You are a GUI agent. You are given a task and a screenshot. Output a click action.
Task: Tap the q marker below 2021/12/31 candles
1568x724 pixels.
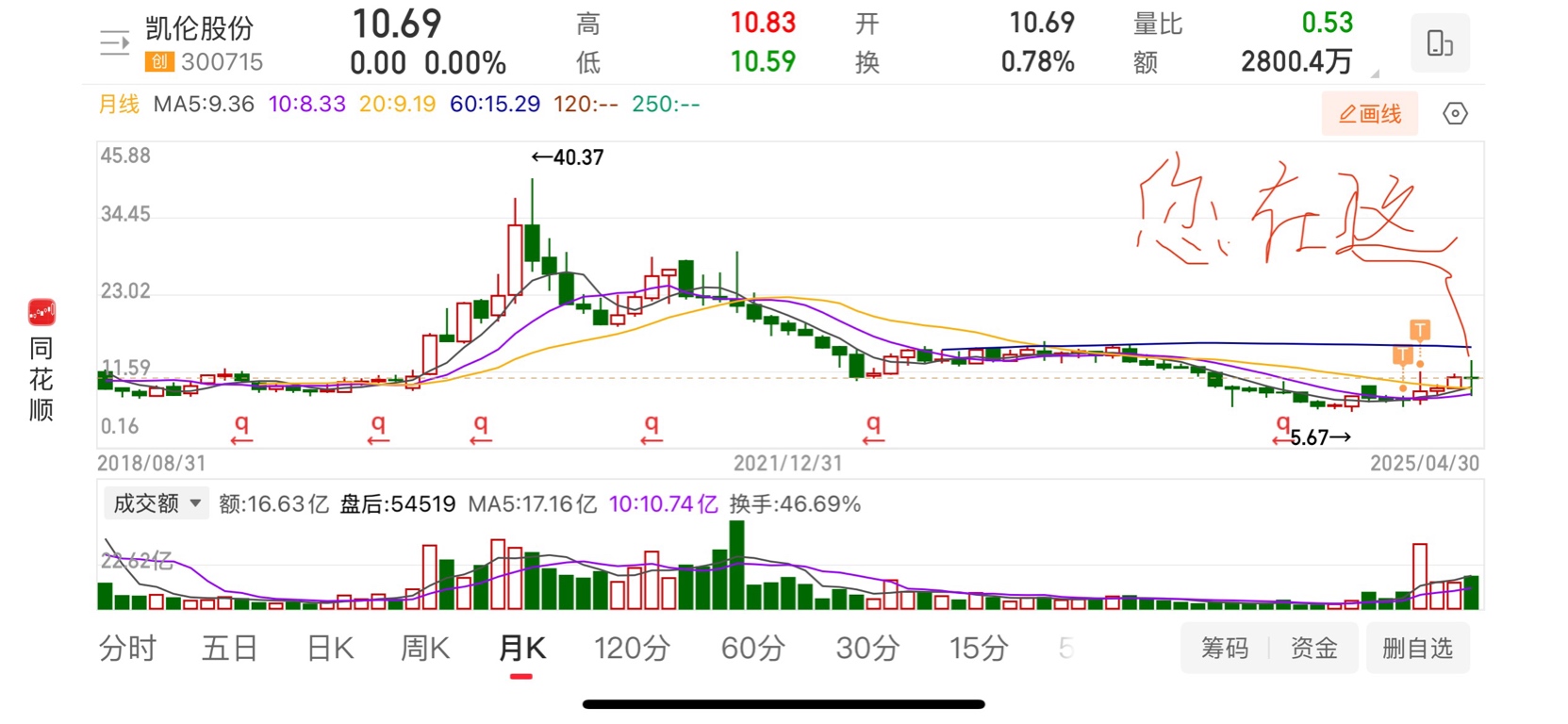pyautogui.click(x=874, y=429)
